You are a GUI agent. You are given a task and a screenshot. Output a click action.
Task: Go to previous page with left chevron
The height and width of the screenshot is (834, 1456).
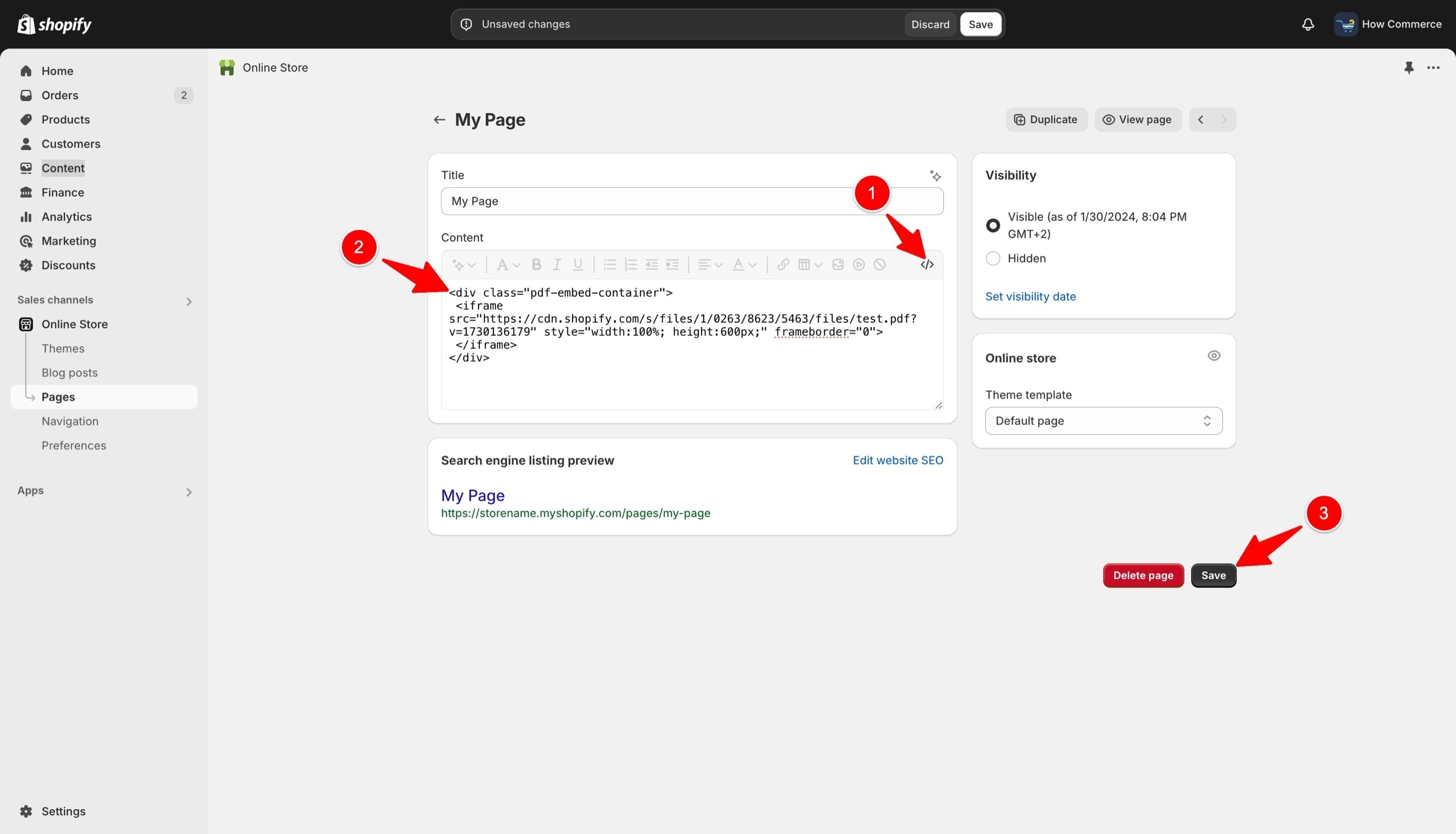1201,120
